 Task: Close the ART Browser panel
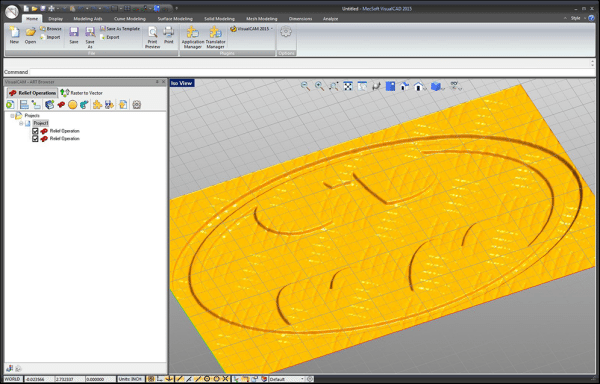pos(164,82)
